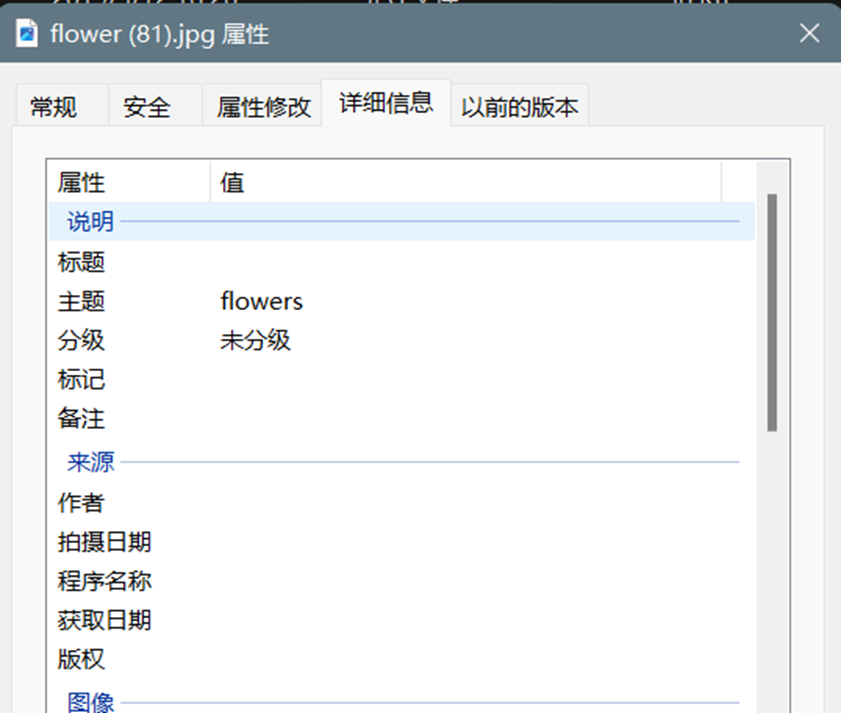Click the 图像 group header

[90, 702]
